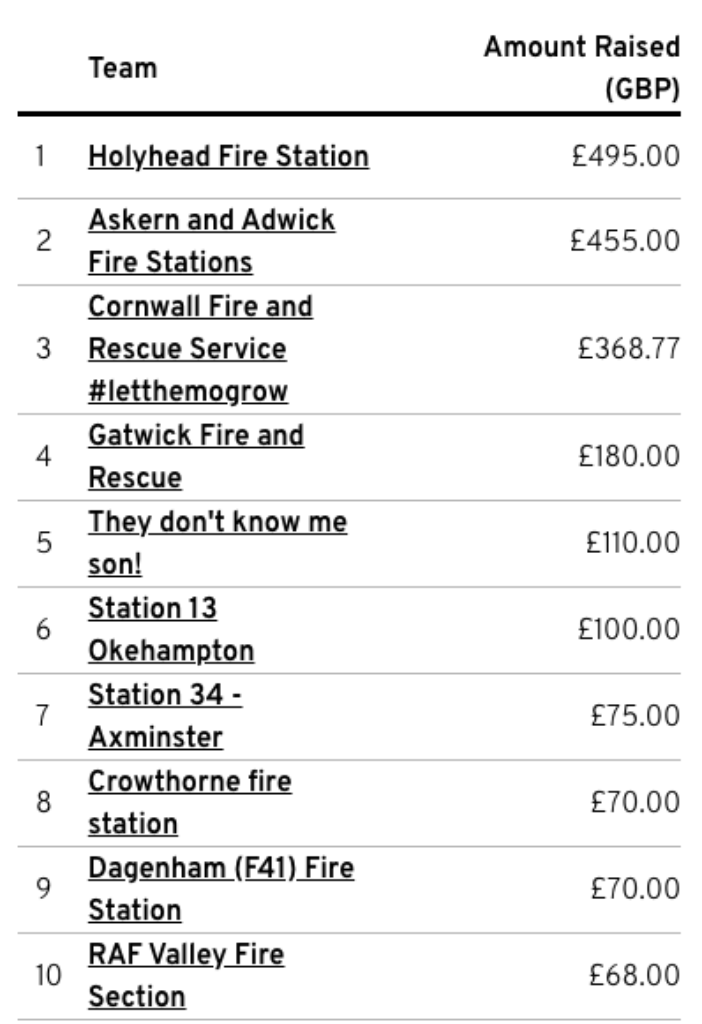
Task: Select the £180.00 amount cell
Action: pos(629,456)
